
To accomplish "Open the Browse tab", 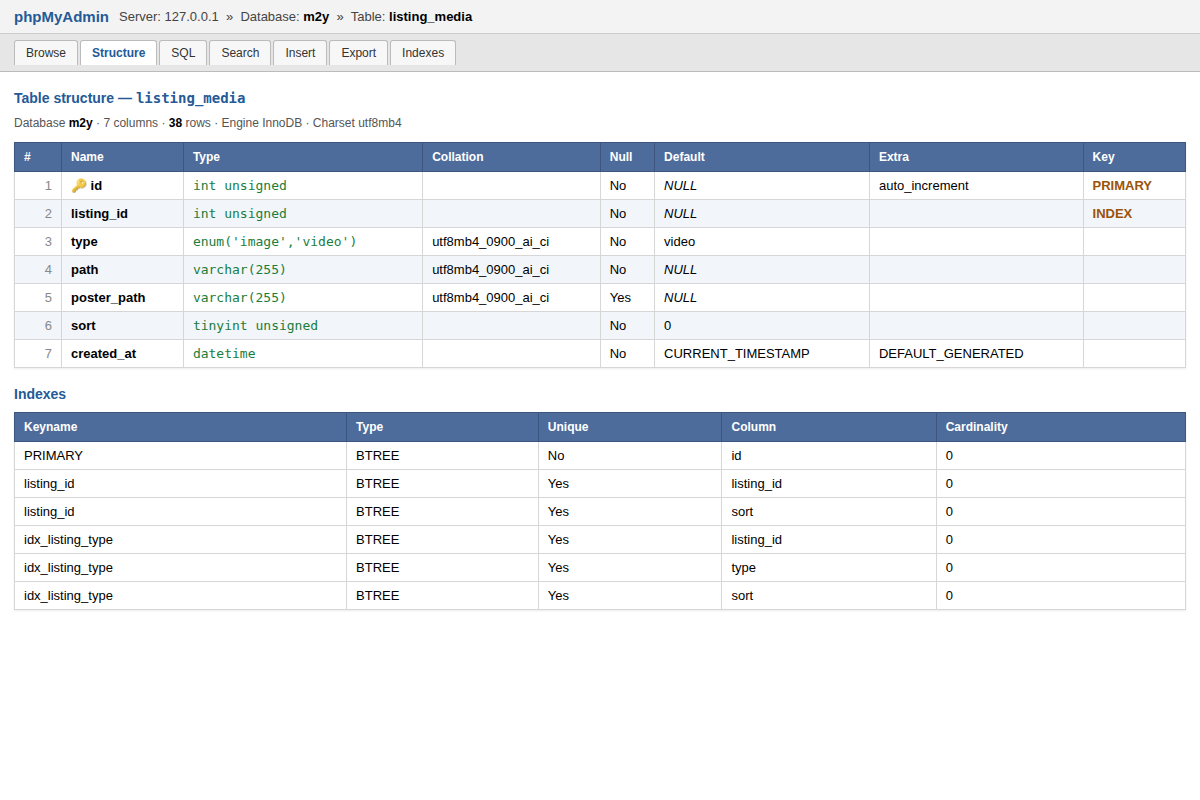I will pos(46,53).
